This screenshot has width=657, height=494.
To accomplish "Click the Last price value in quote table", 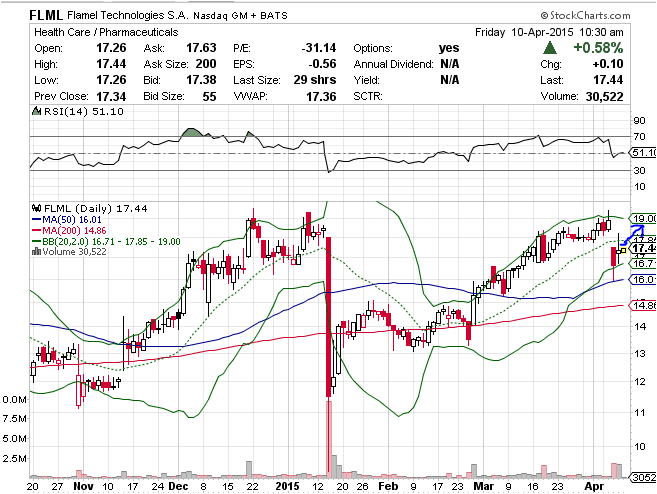I will click(608, 80).
